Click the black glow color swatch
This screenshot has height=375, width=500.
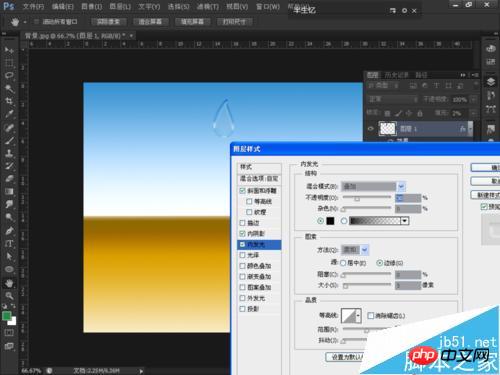coord(330,221)
